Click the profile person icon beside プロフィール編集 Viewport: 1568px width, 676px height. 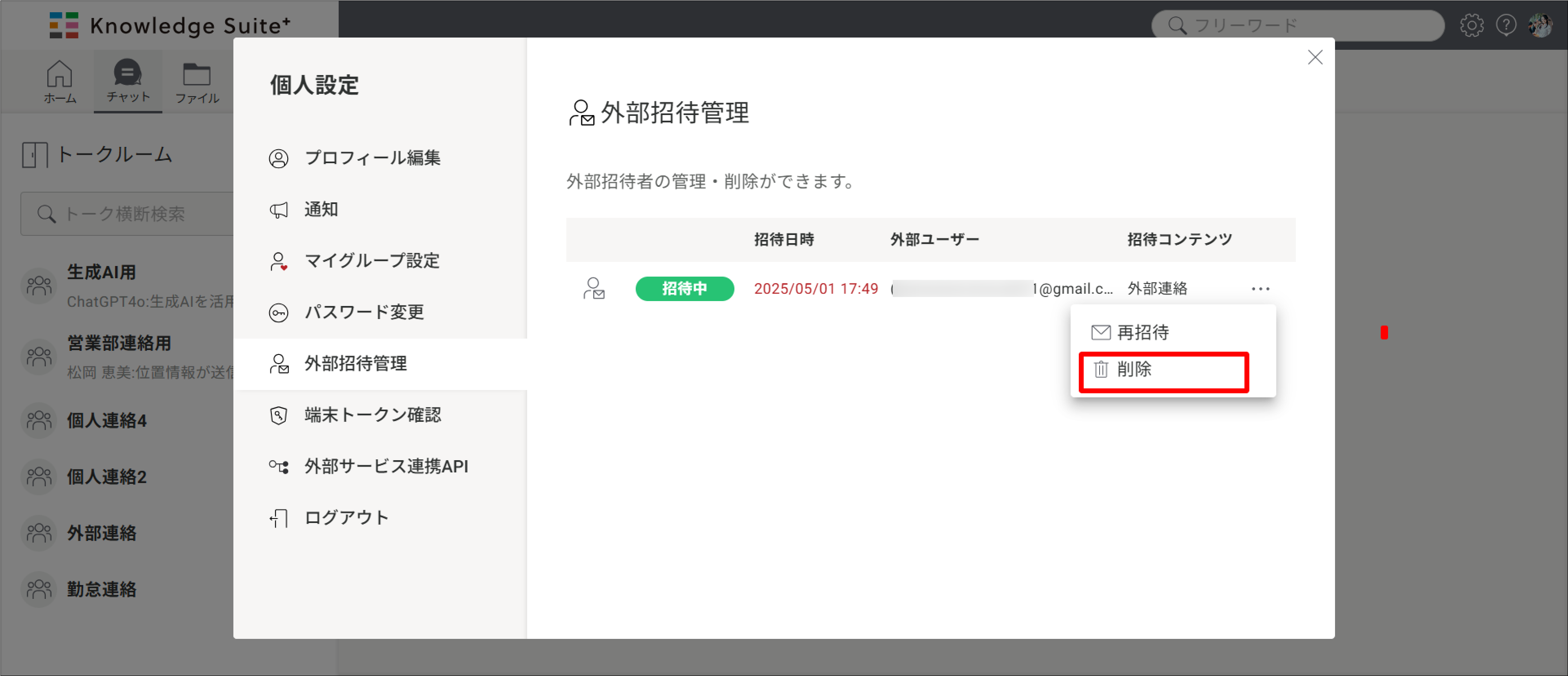click(279, 158)
